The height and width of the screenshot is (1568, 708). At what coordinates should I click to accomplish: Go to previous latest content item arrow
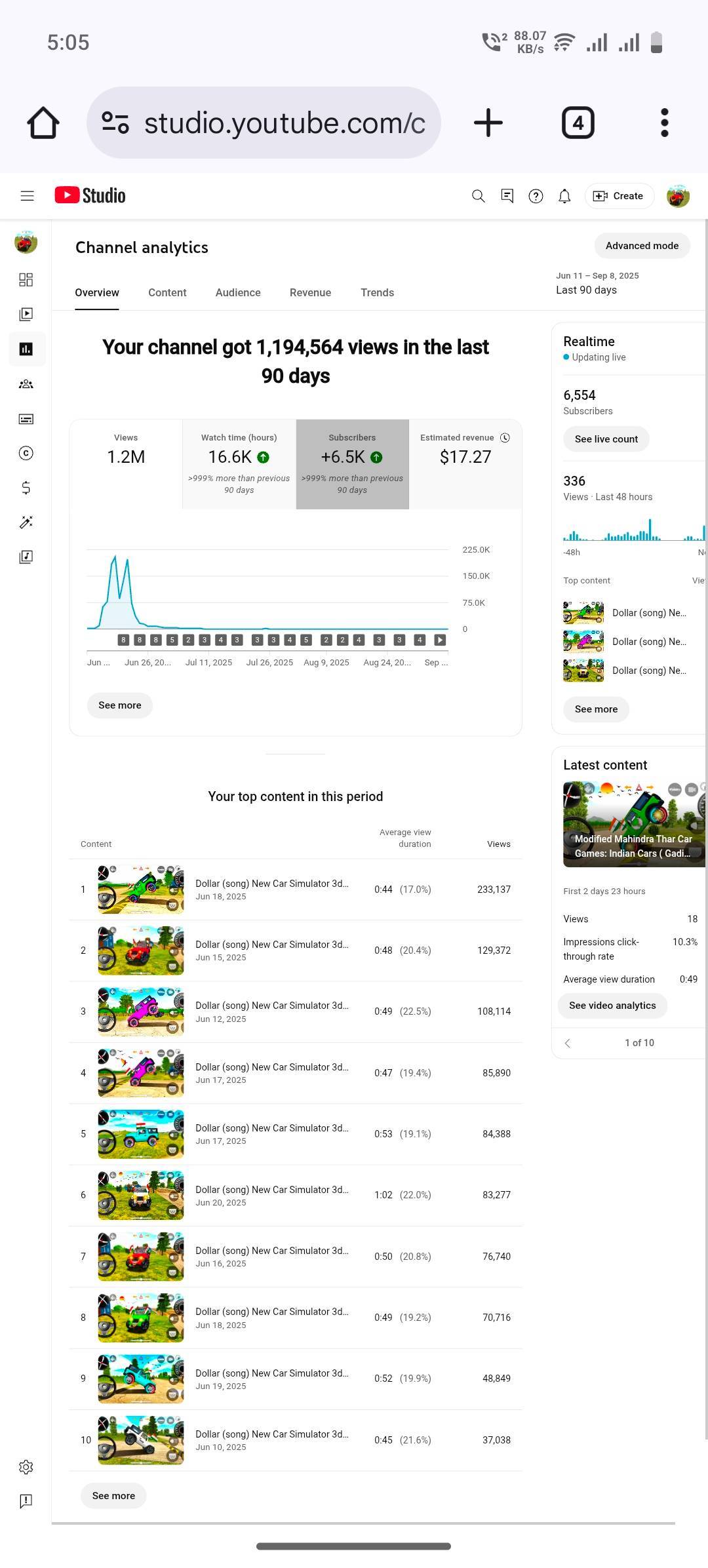click(x=568, y=1043)
